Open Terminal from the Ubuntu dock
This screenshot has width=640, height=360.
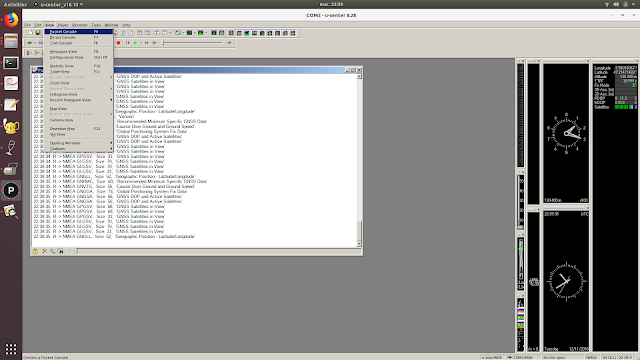pyautogui.click(x=11, y=62)
